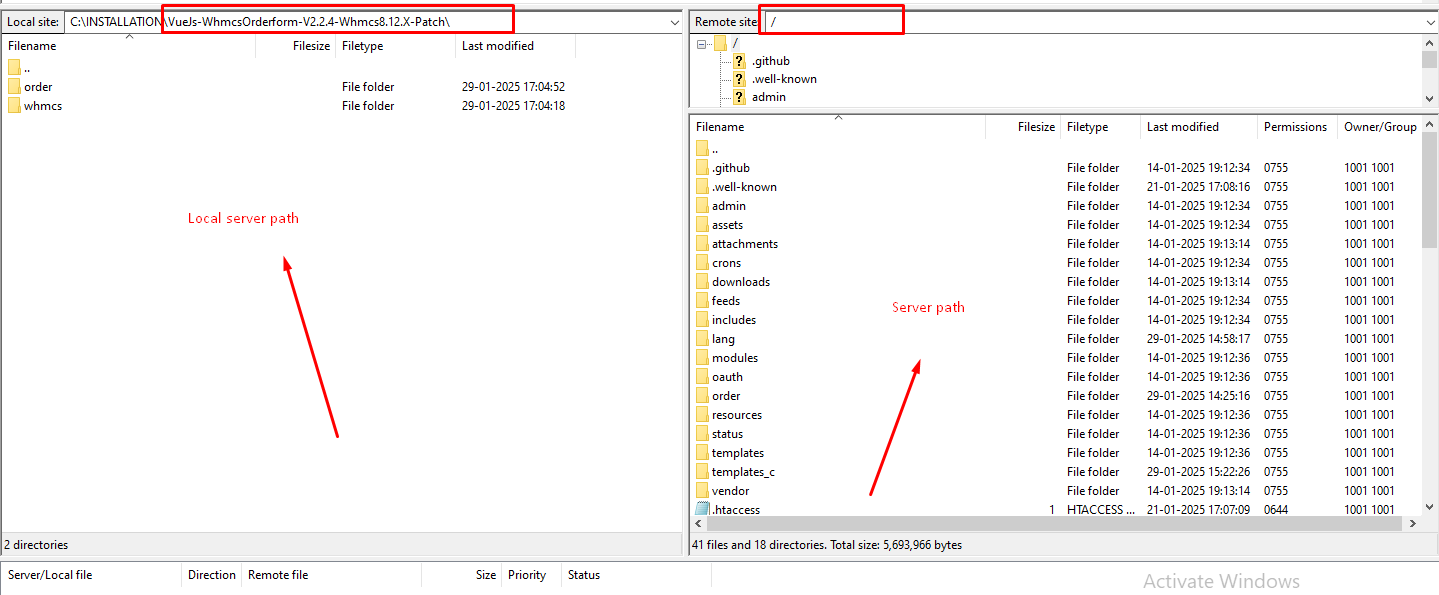Click into the Remote site path field
The height and width of the screenshot is (595, 1439).
click(1090, 22)
